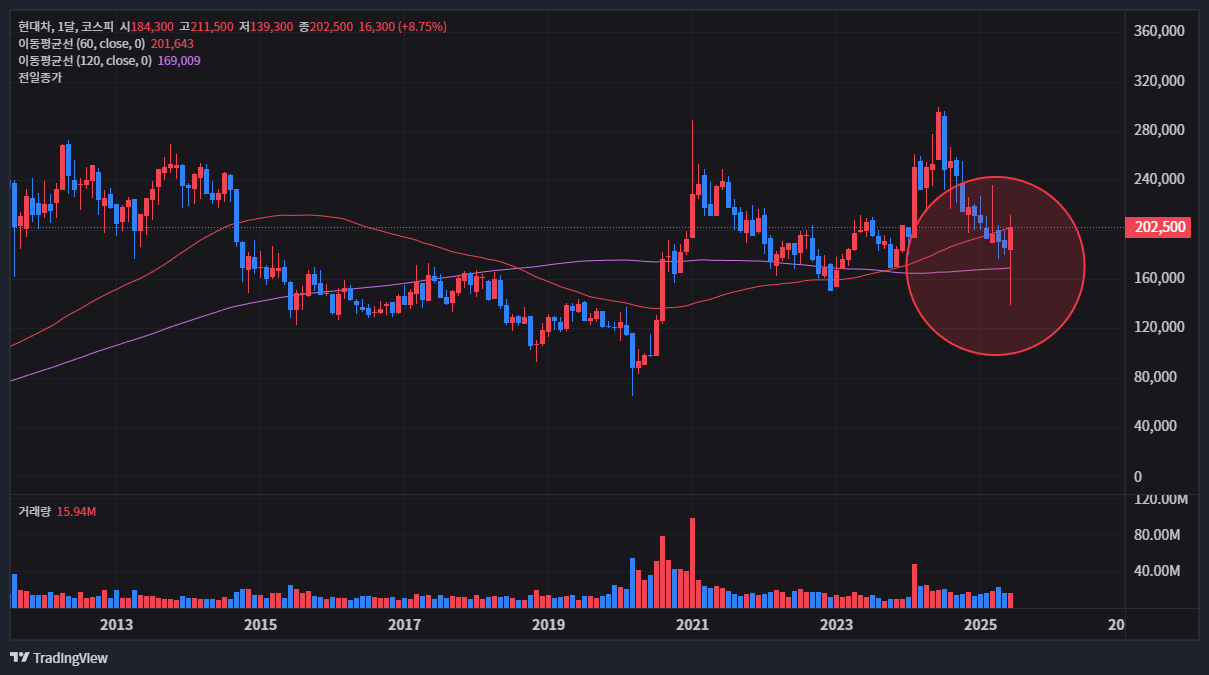Click the 2019 time axis label

tap(548, 625)
